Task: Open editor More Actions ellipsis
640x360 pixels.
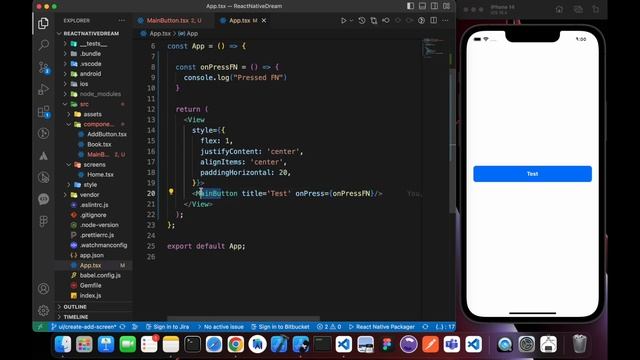Action: pos(445,20)
